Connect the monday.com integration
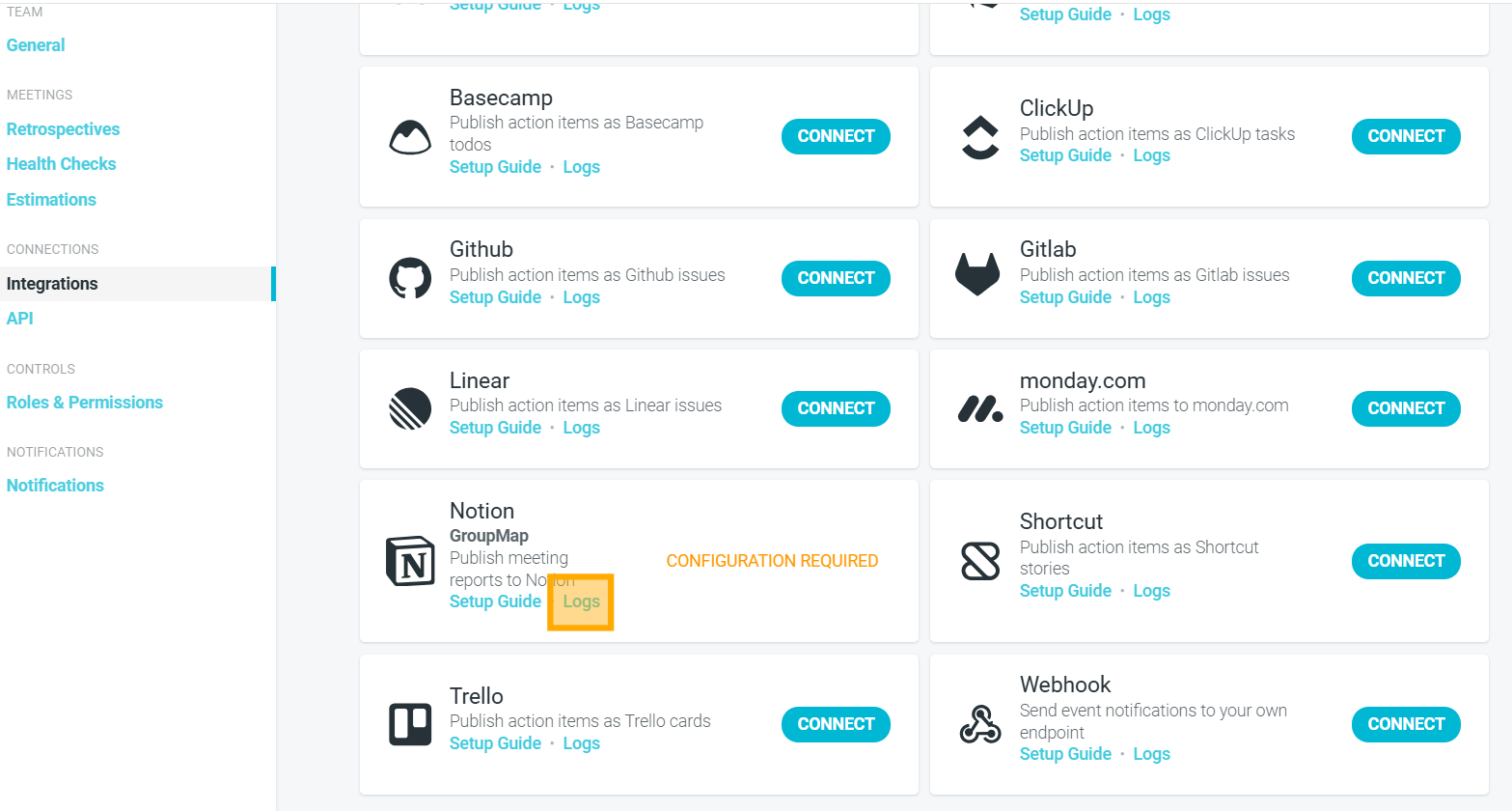This screenshot has height=811, width=1512. click(x=1406, y=408)
